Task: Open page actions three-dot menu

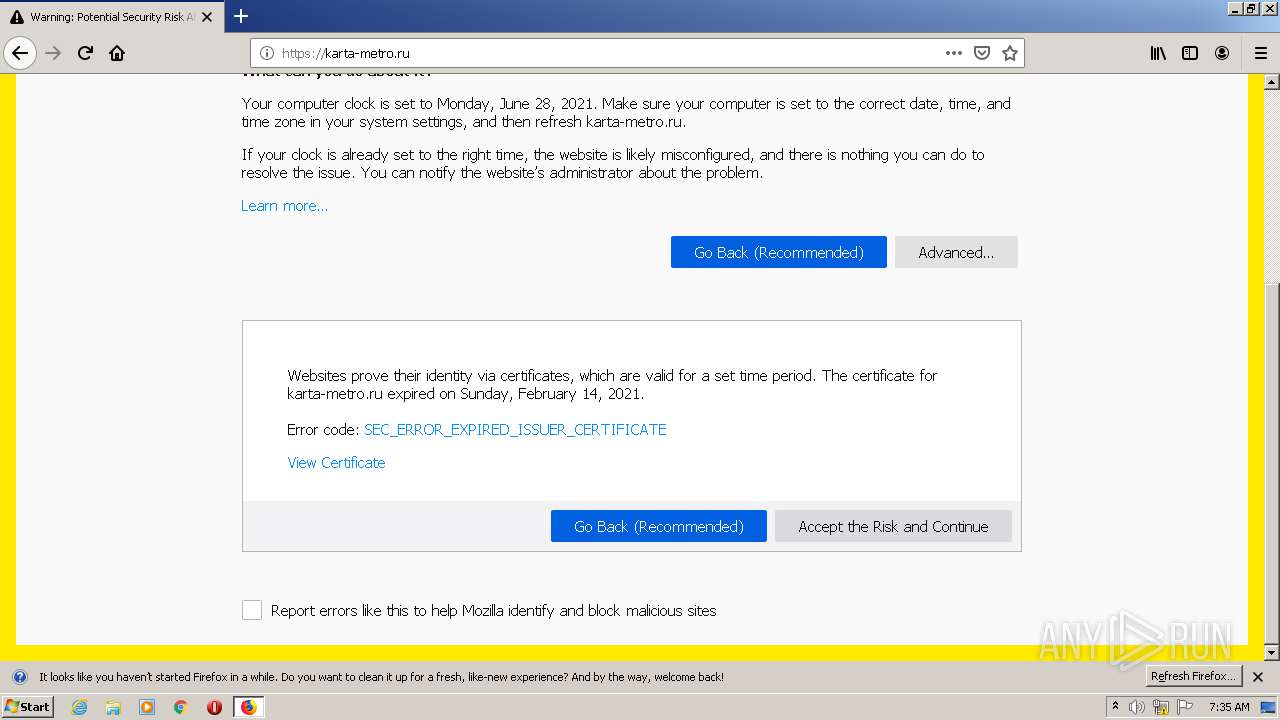Action: (953, 53)
